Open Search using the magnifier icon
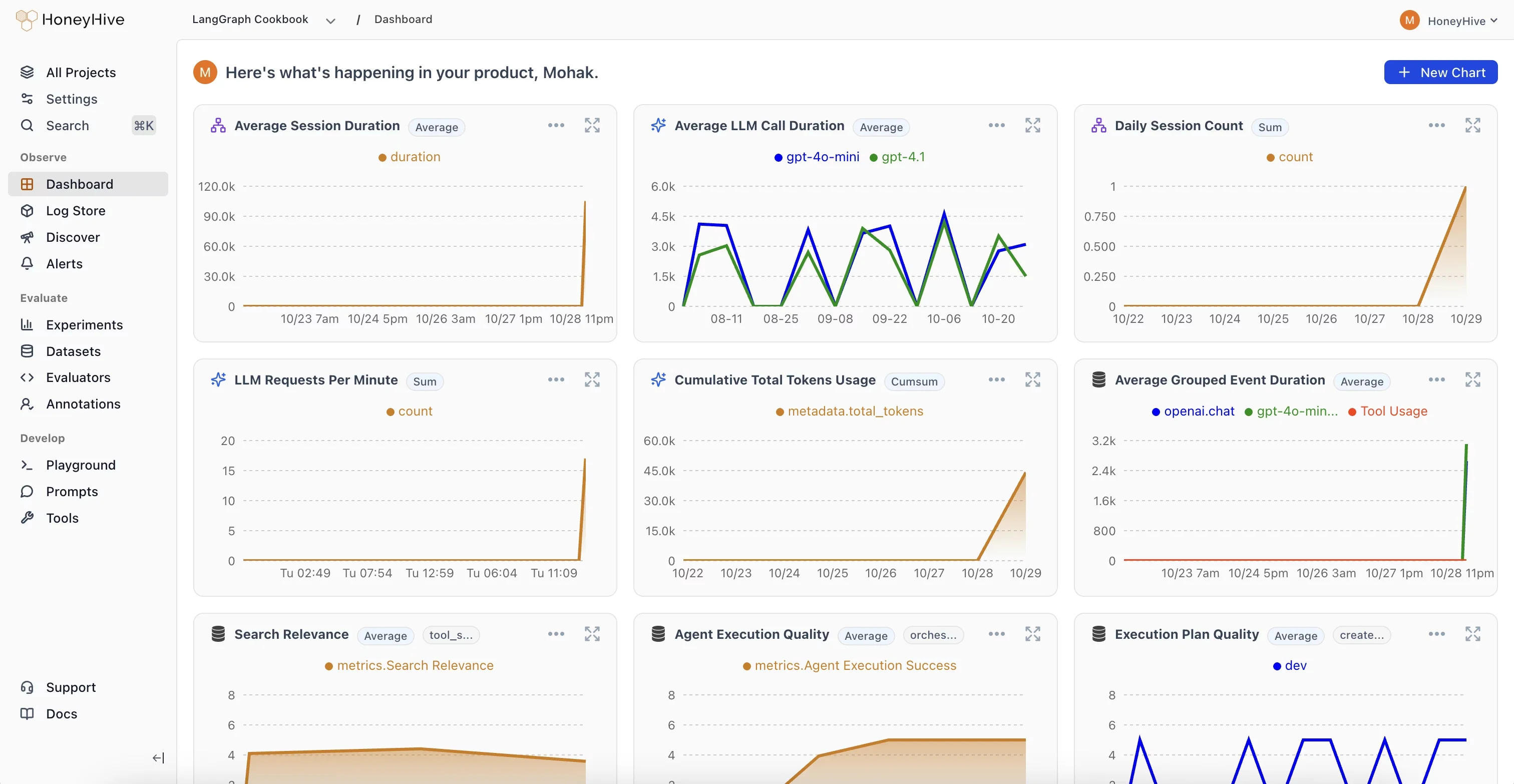 pyautogui.click(x=28, y=125)
